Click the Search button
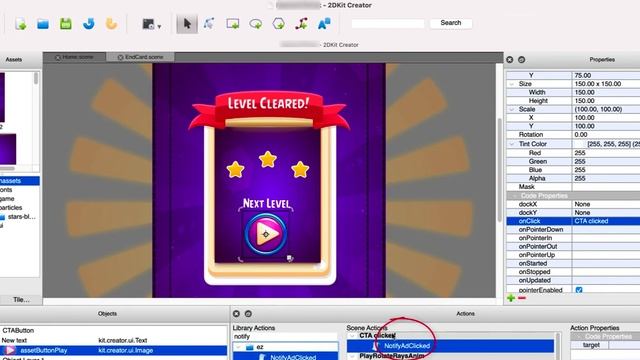This screenshot has width=640, height=360. point(451,23)
